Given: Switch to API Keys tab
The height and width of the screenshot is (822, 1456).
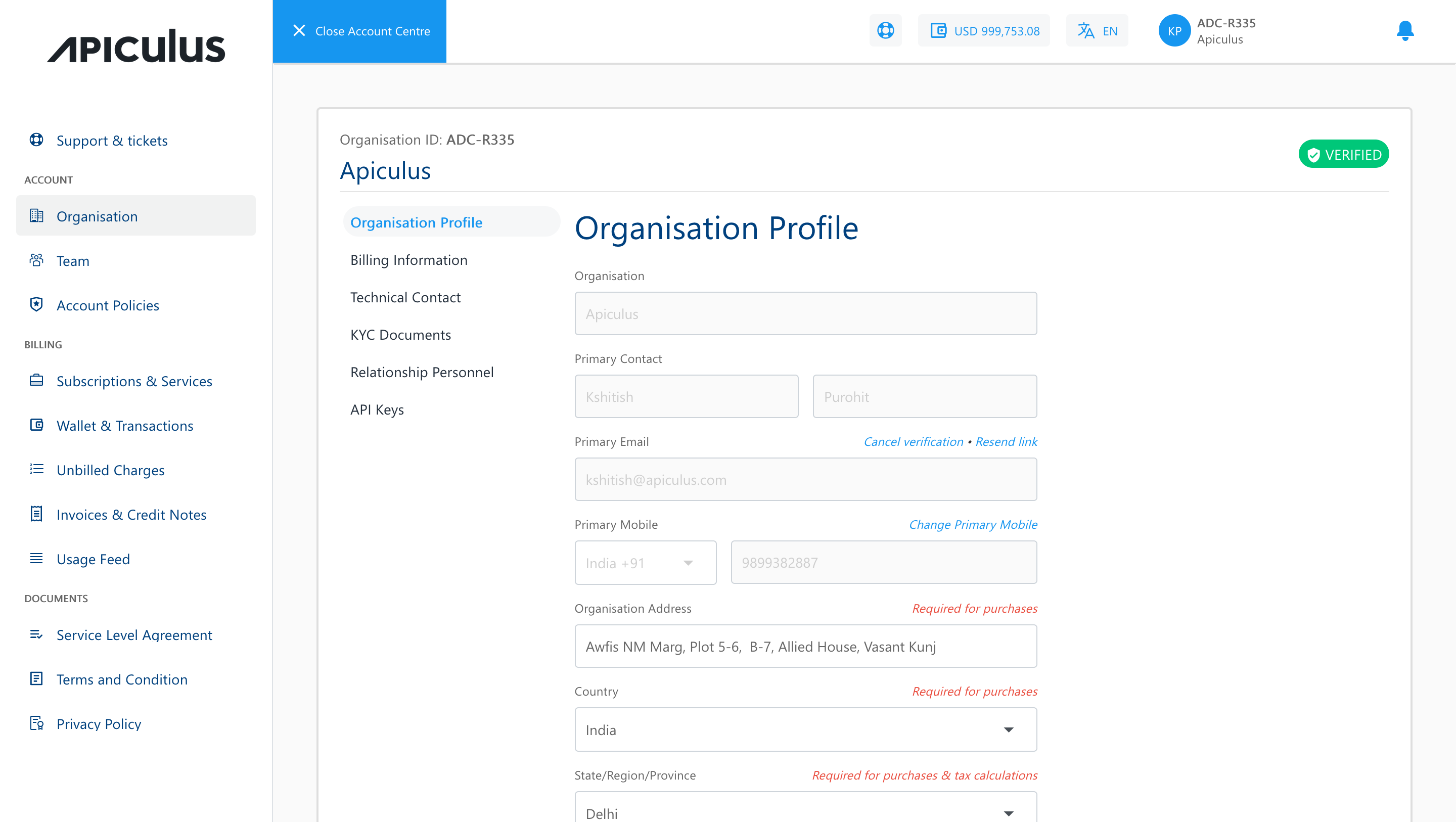Looking at the screenshot, I should 377,409.
